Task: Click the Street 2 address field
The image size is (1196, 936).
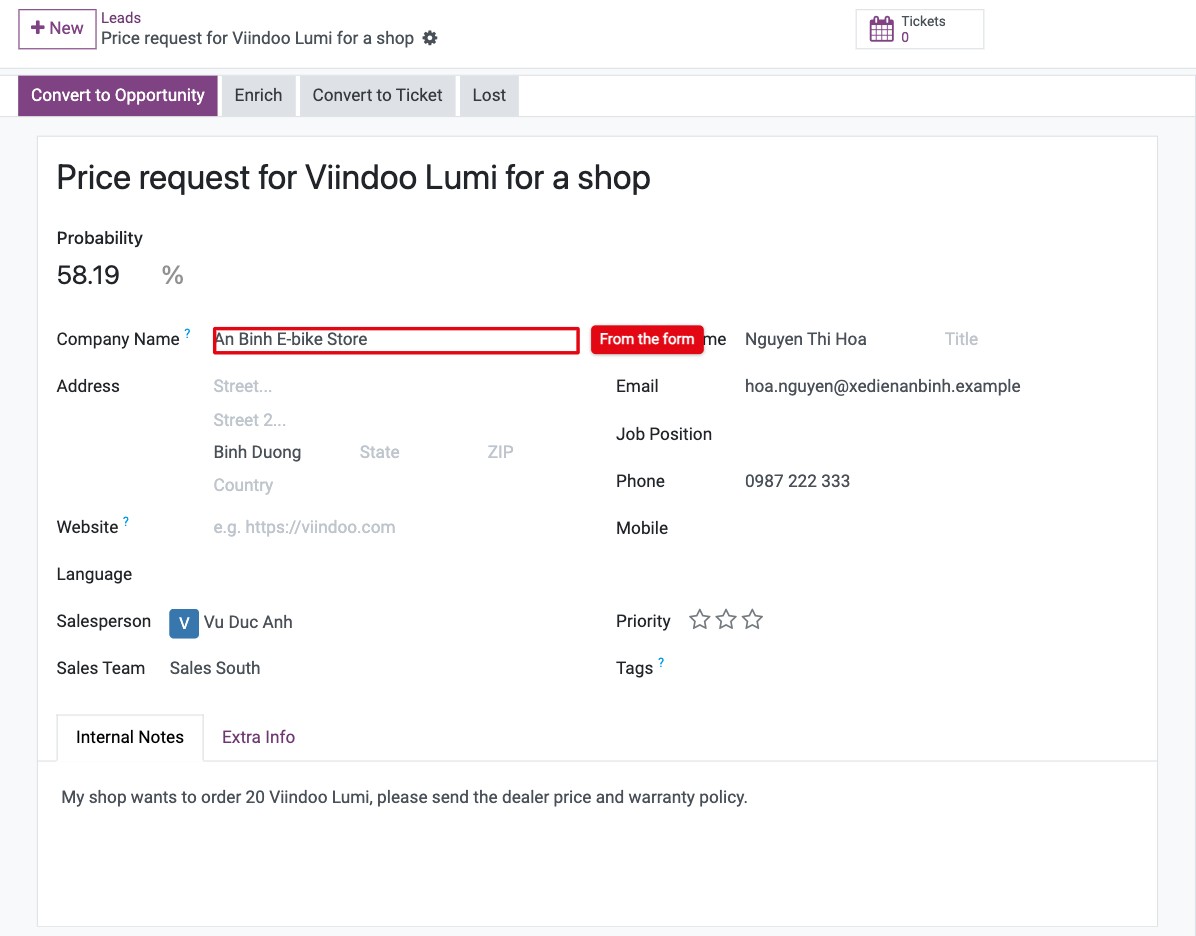Action: 395,420
